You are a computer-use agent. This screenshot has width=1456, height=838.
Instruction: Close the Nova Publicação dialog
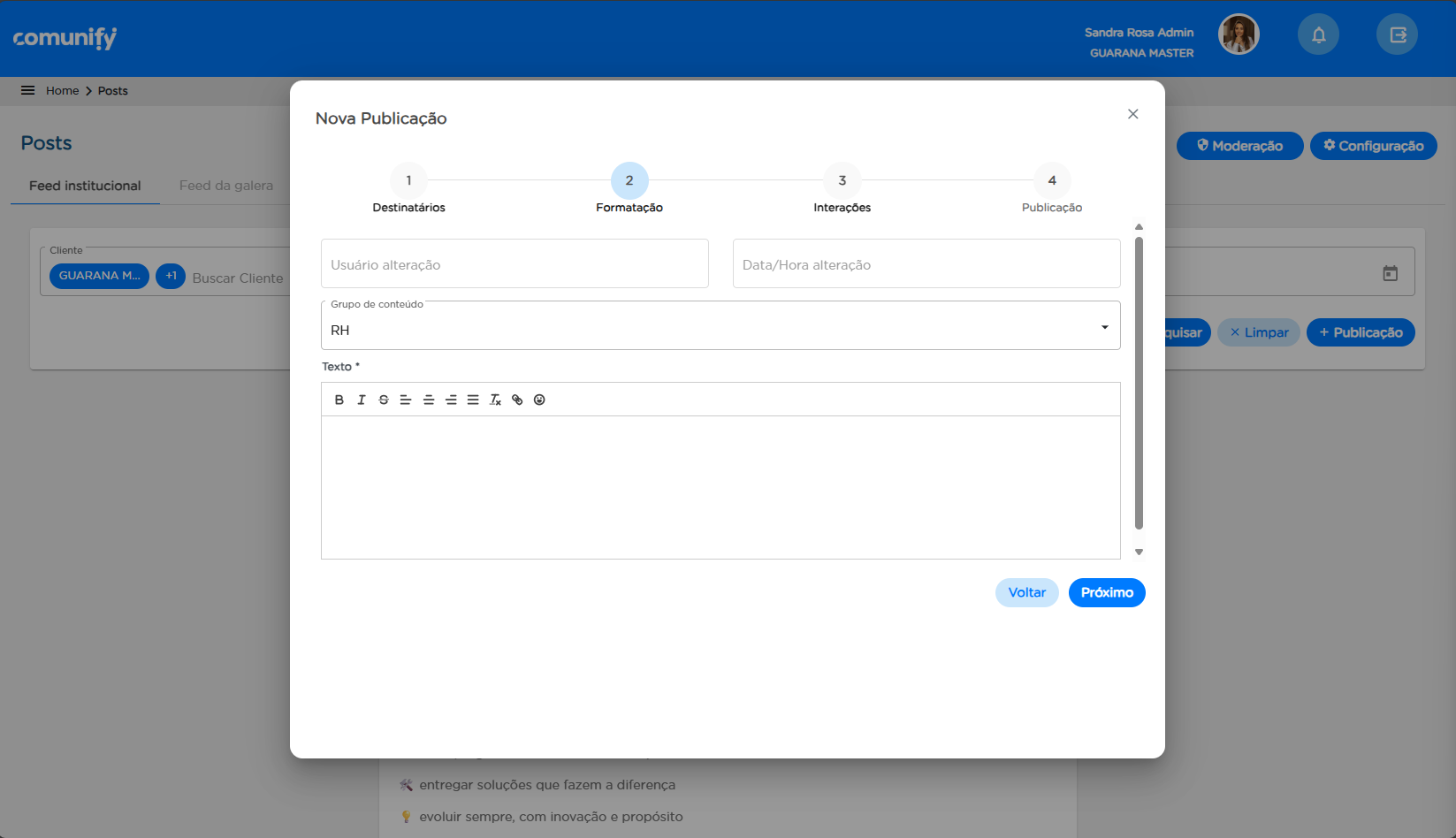pos(1132,114)
